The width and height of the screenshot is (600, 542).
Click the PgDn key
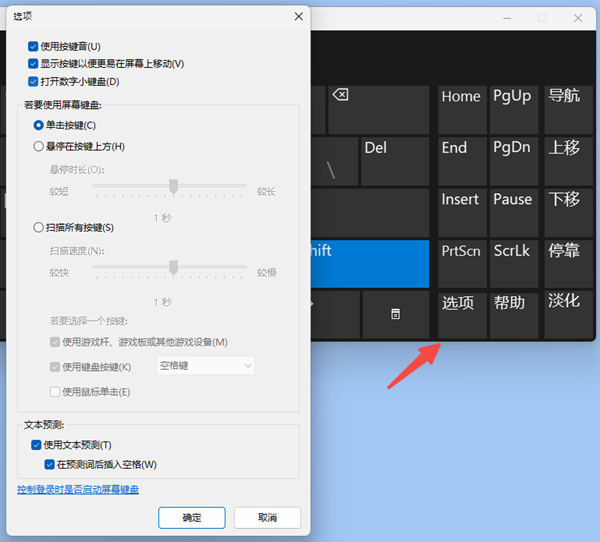coord(514,161)
